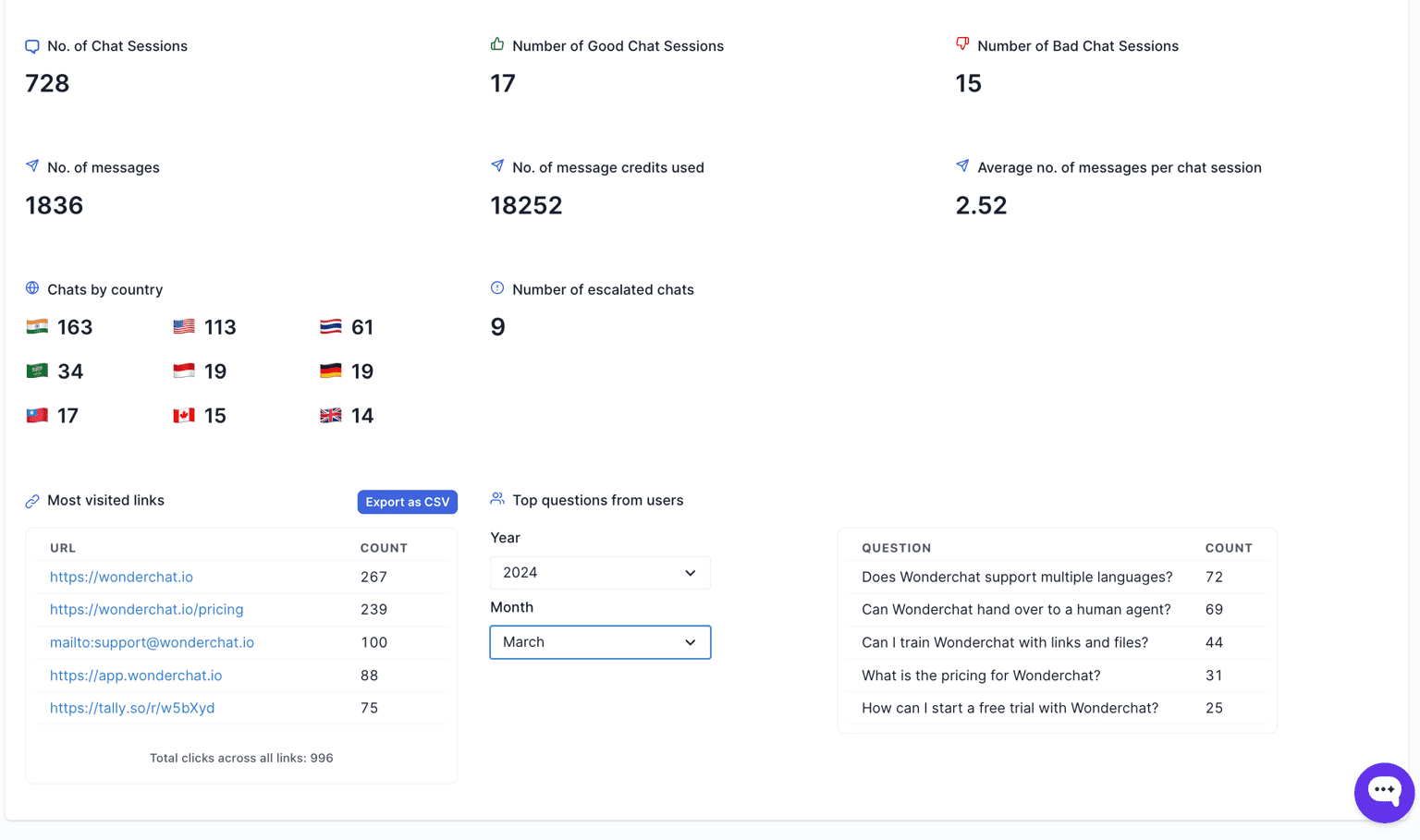Click the mailto:support@wonderchat.io link
This screenshot has width=1420, height=840.
(x=152, y=642)
